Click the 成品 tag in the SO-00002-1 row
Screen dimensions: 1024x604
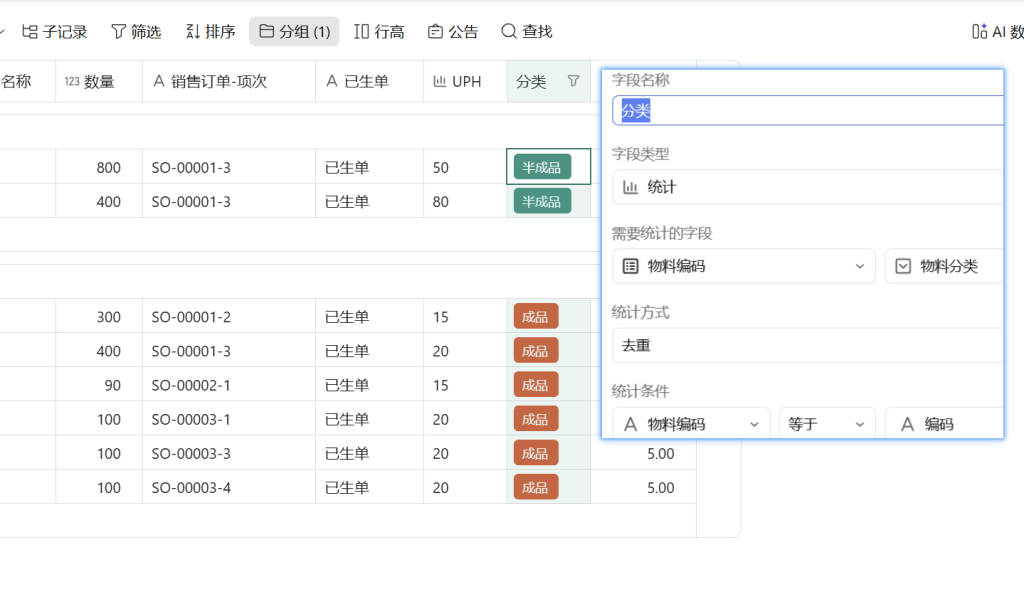click(536, 385)
